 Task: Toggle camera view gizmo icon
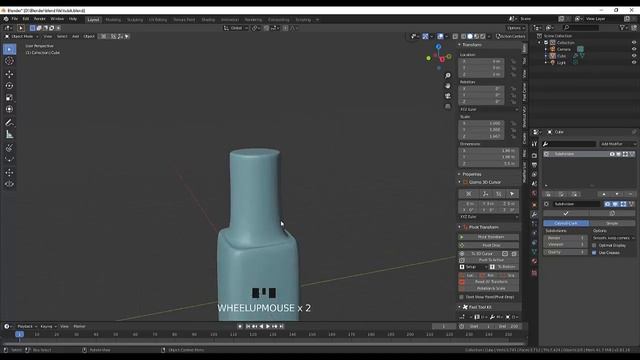pos(448,96)
